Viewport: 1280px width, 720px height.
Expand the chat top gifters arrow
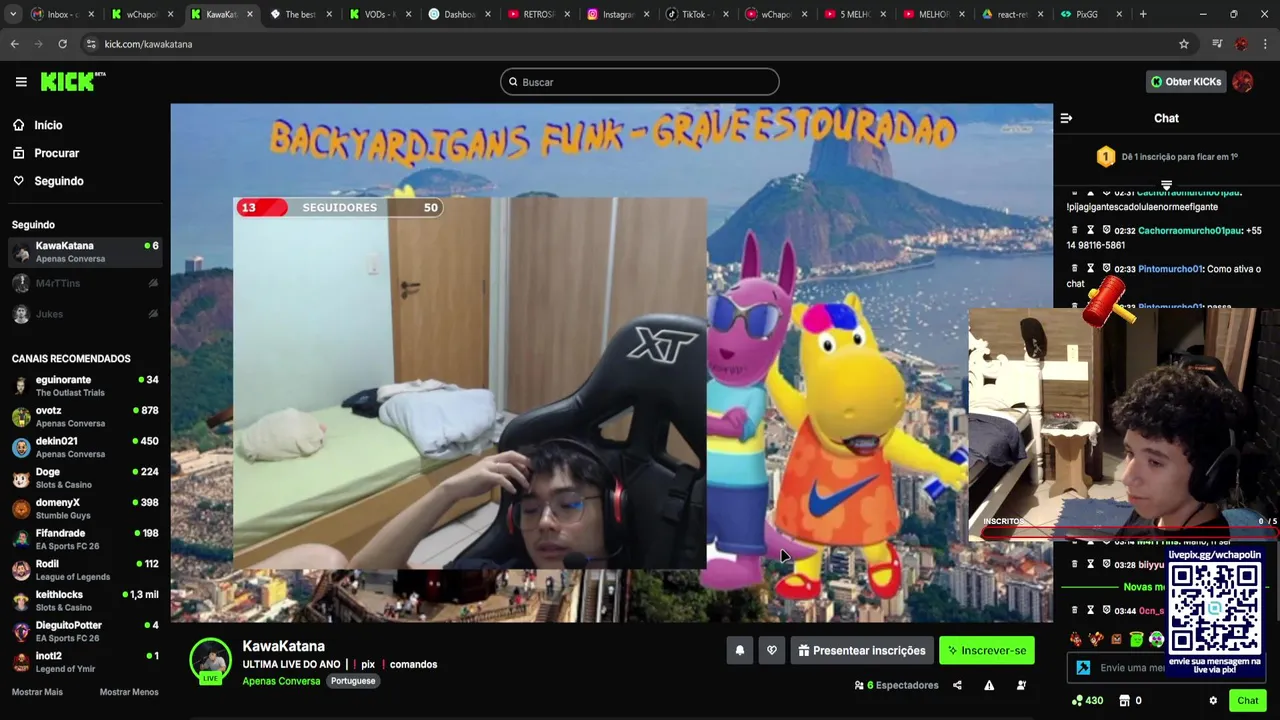1166,186
